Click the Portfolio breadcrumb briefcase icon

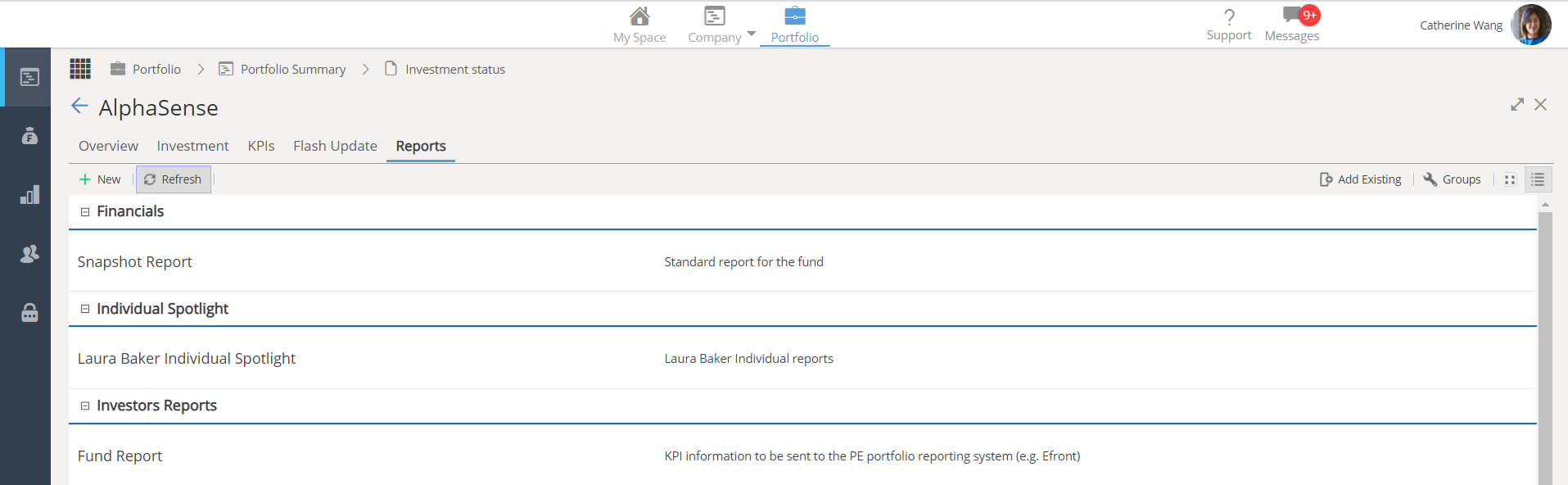[x=118, y=69]
